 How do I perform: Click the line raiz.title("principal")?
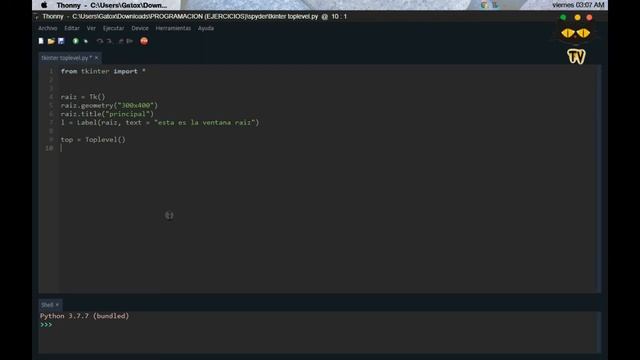click(107, 114)
